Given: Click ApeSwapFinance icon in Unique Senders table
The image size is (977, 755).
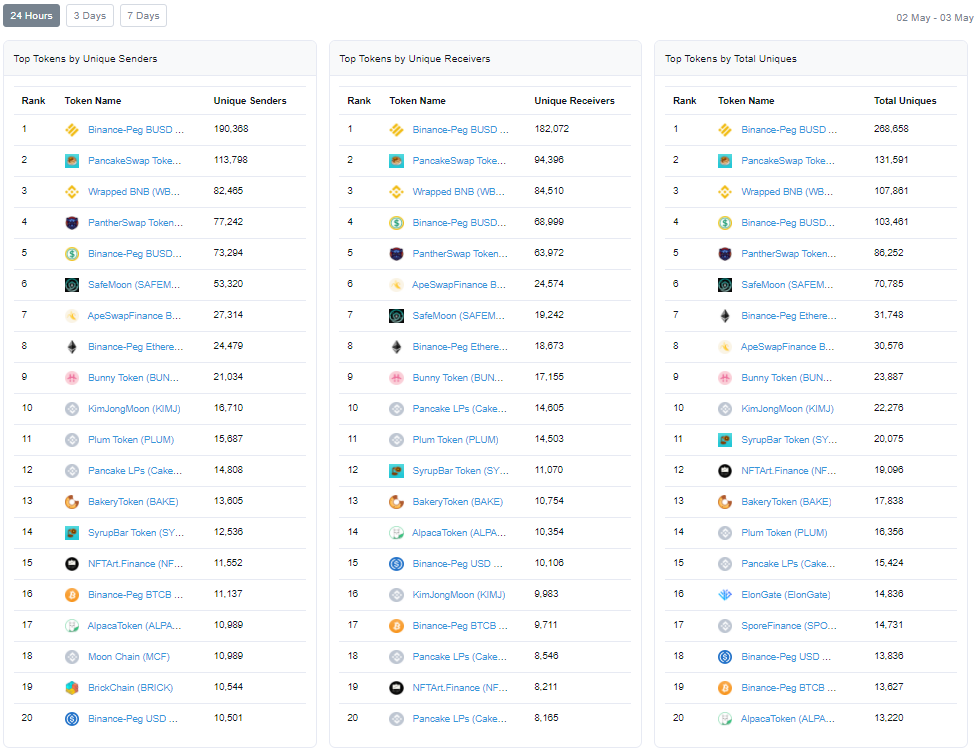Looking at the screenshot, I should pos(72,316).
